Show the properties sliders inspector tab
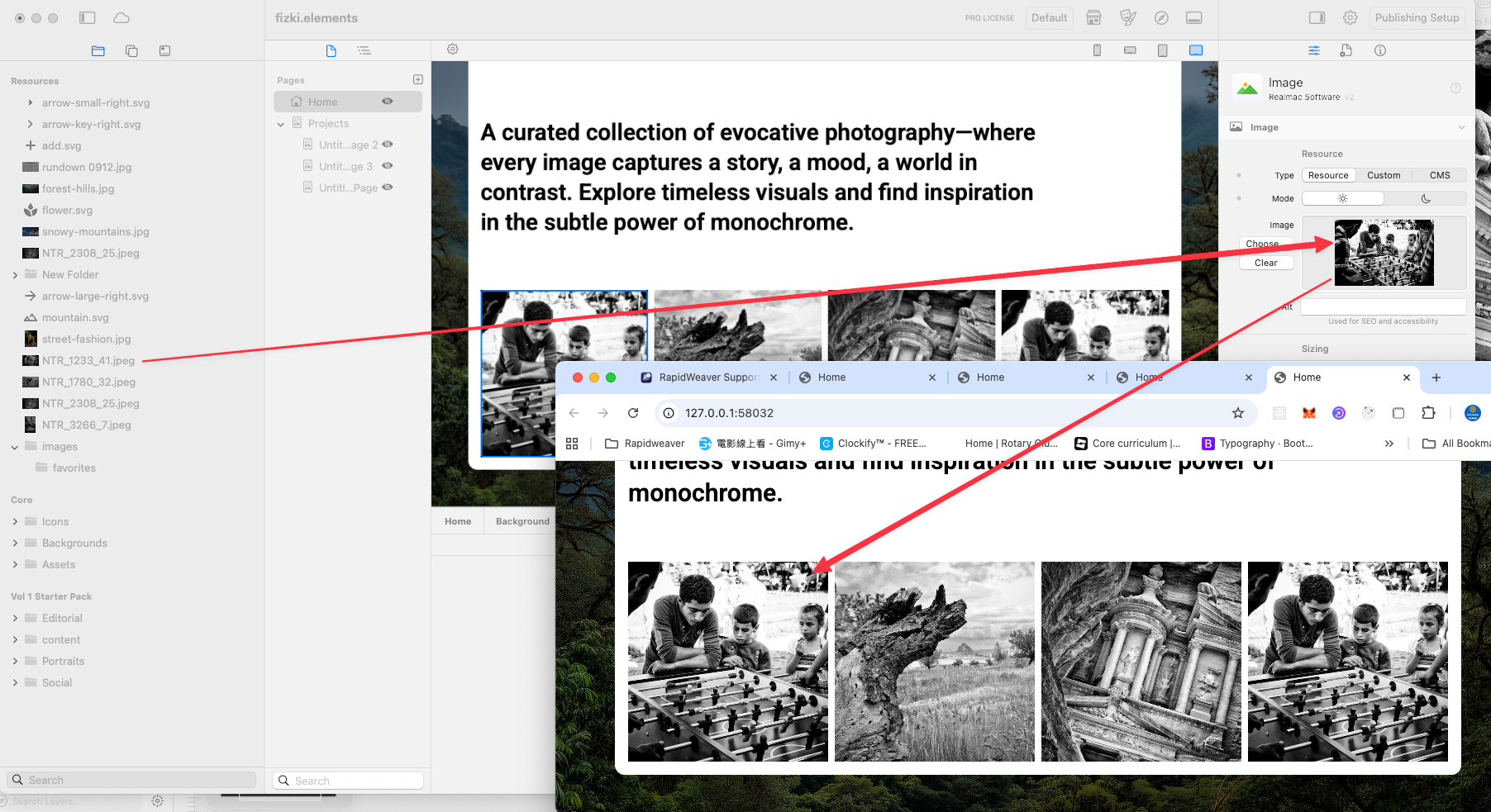1491x812 pixels. click(1314, 50)
